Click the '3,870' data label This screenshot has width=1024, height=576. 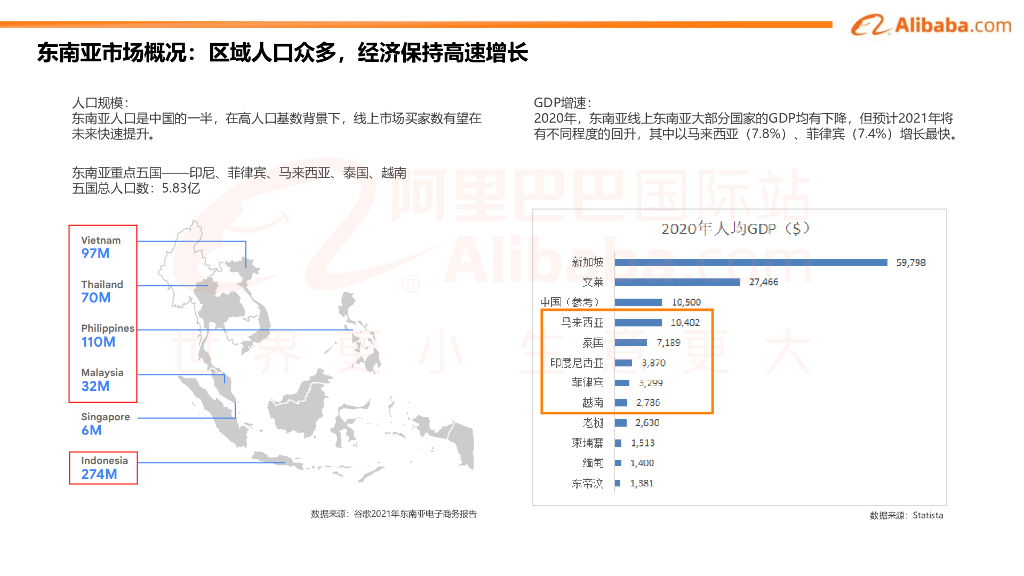tap(654, 363)
